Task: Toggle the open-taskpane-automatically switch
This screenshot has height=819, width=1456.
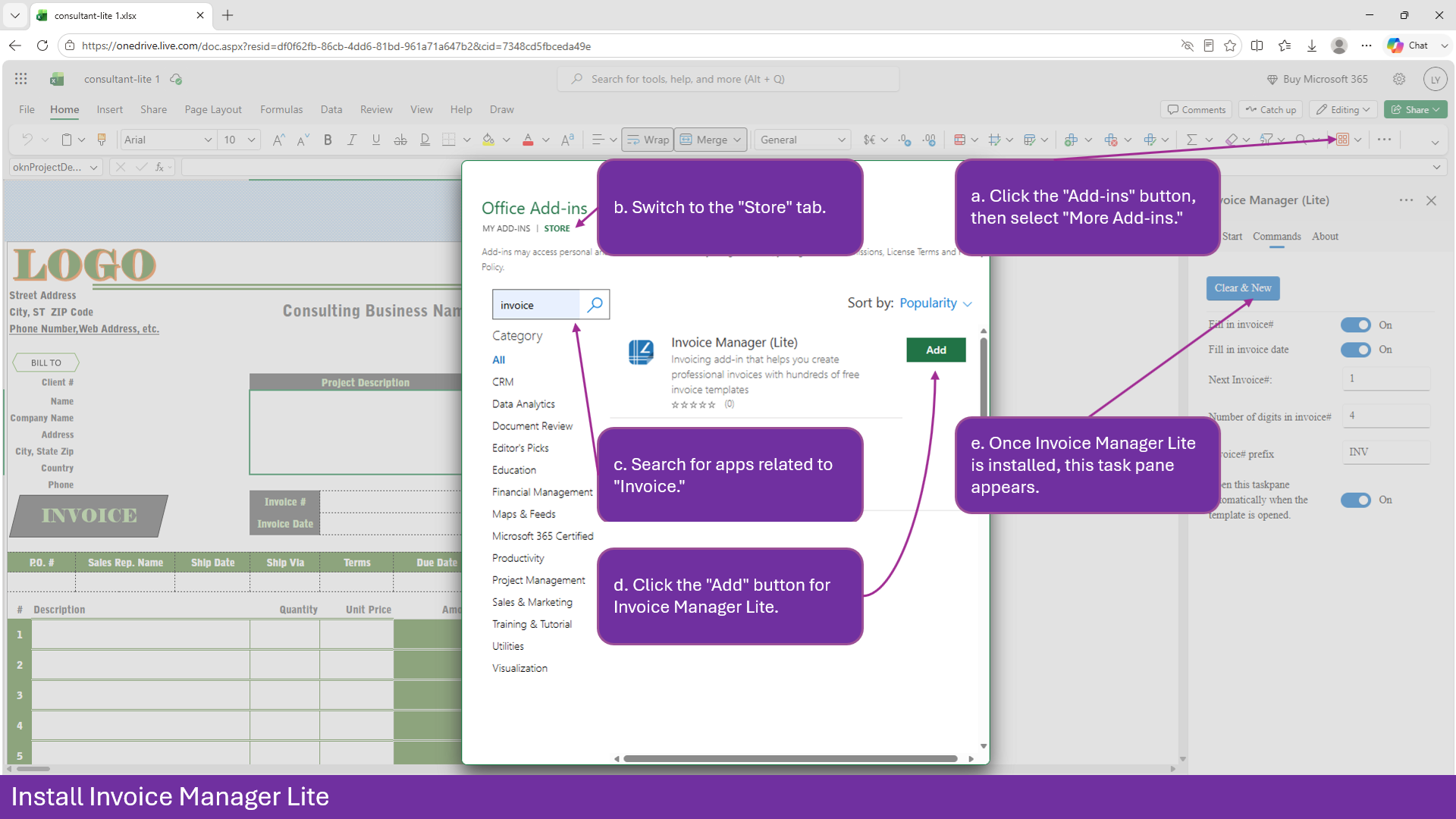Action: point(1355,500)
